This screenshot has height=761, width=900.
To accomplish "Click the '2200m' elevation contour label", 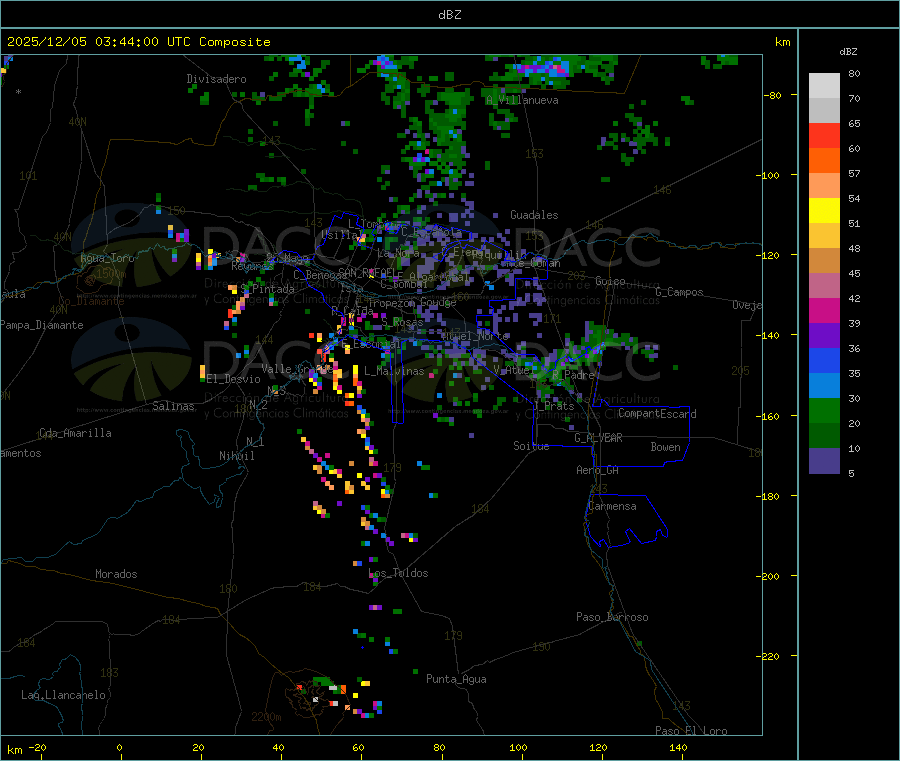I will [x=266, y=717].
